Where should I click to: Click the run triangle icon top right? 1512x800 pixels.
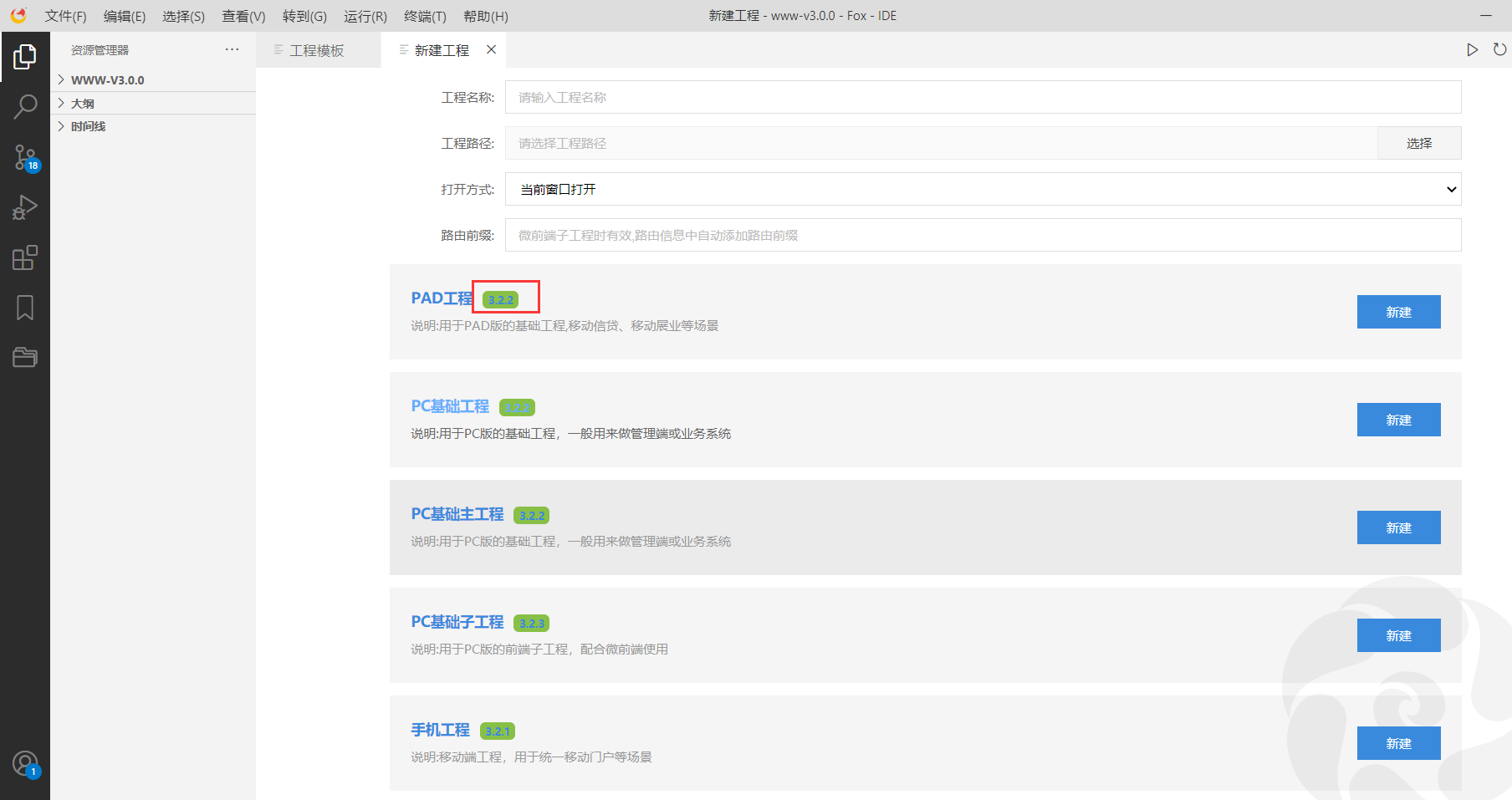(1472, 50)
